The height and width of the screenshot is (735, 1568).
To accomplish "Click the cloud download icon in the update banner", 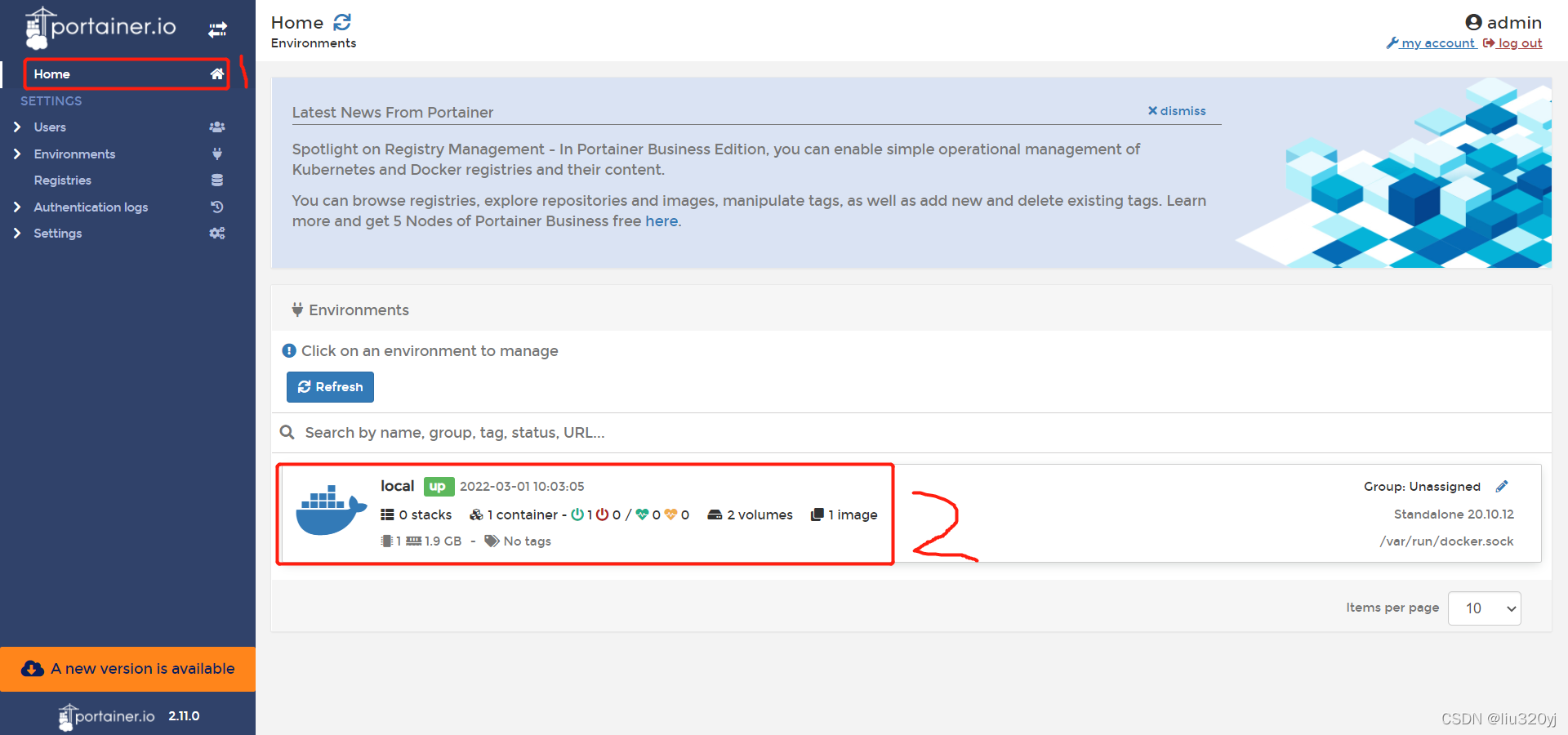I will tap(33, 669).
